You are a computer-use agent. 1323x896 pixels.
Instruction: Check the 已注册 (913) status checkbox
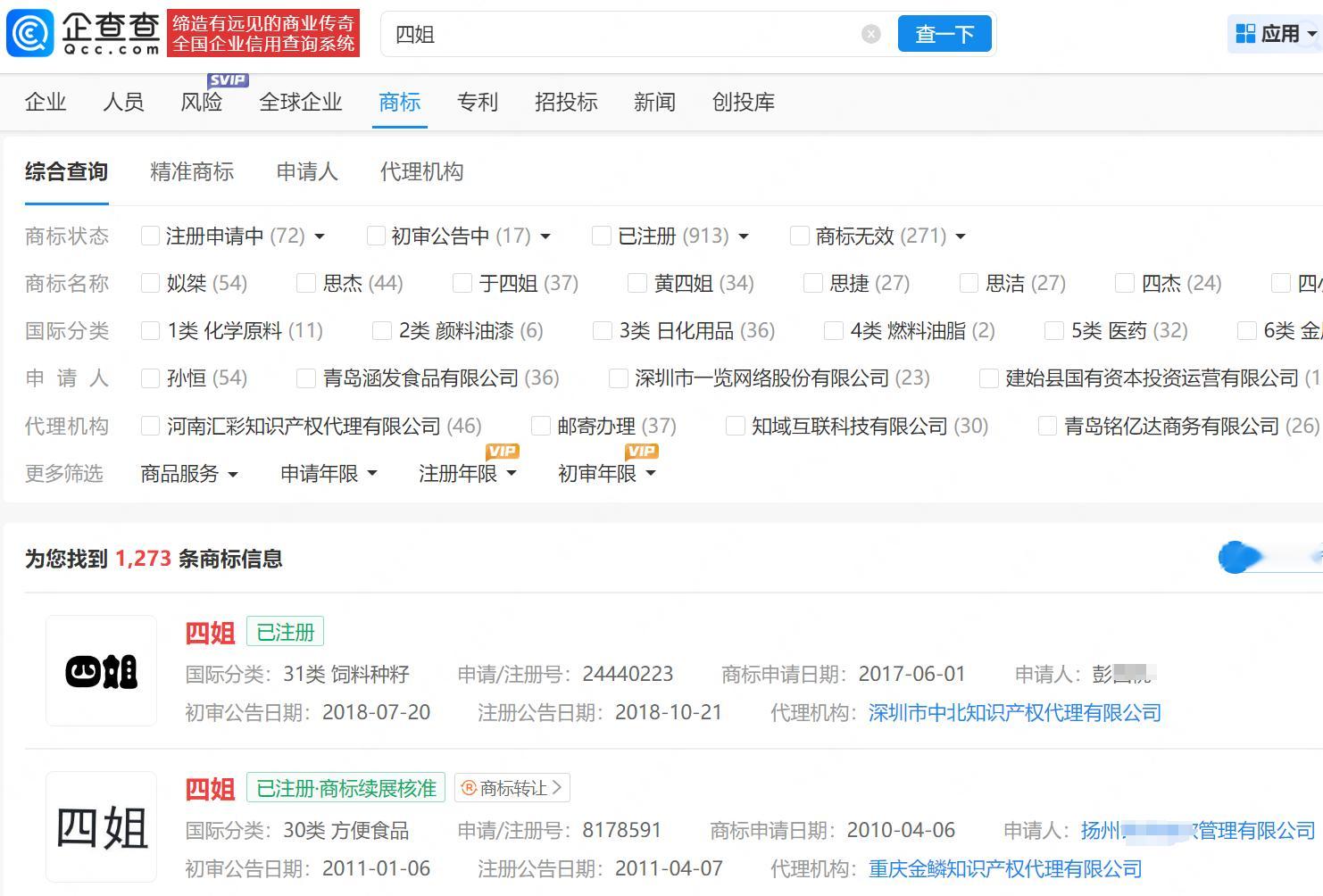coord(602,236)
